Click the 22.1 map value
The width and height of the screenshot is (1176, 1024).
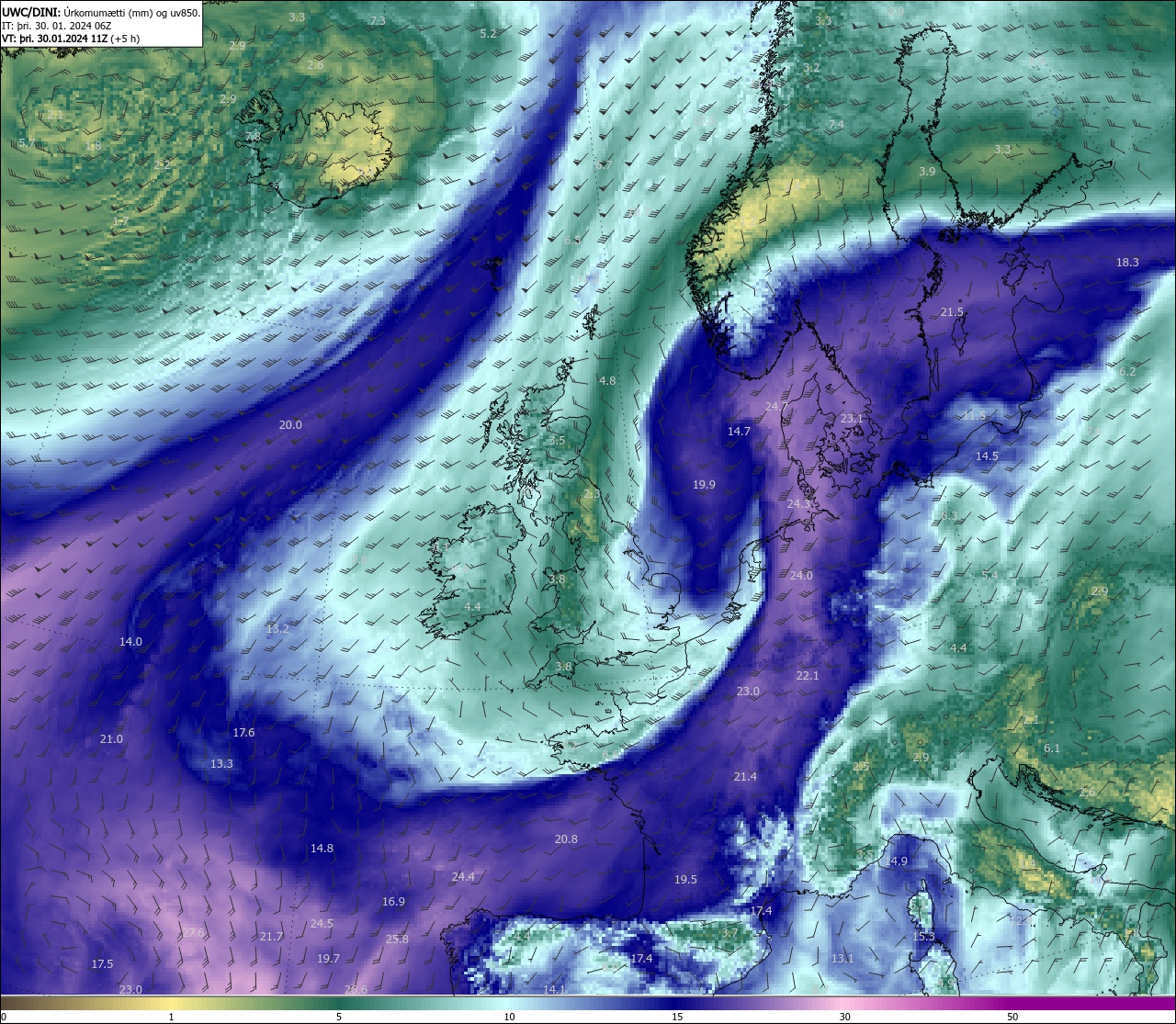click(x=808, y=676)
